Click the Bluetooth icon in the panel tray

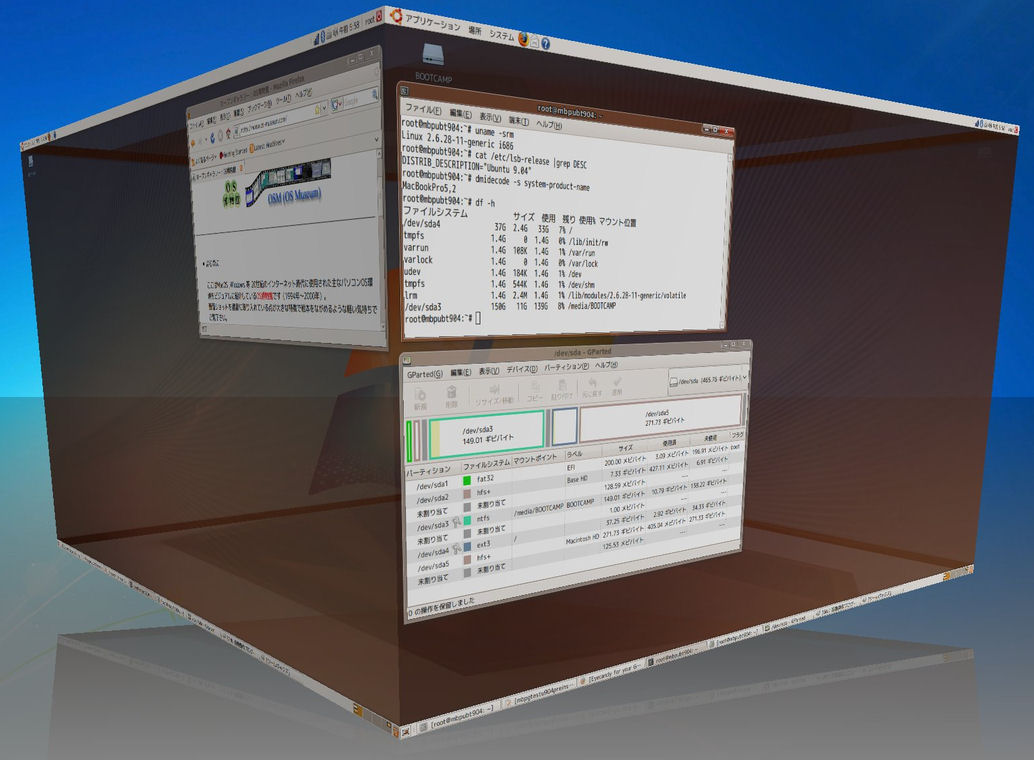pyautogui.click(x=322, y=34)
